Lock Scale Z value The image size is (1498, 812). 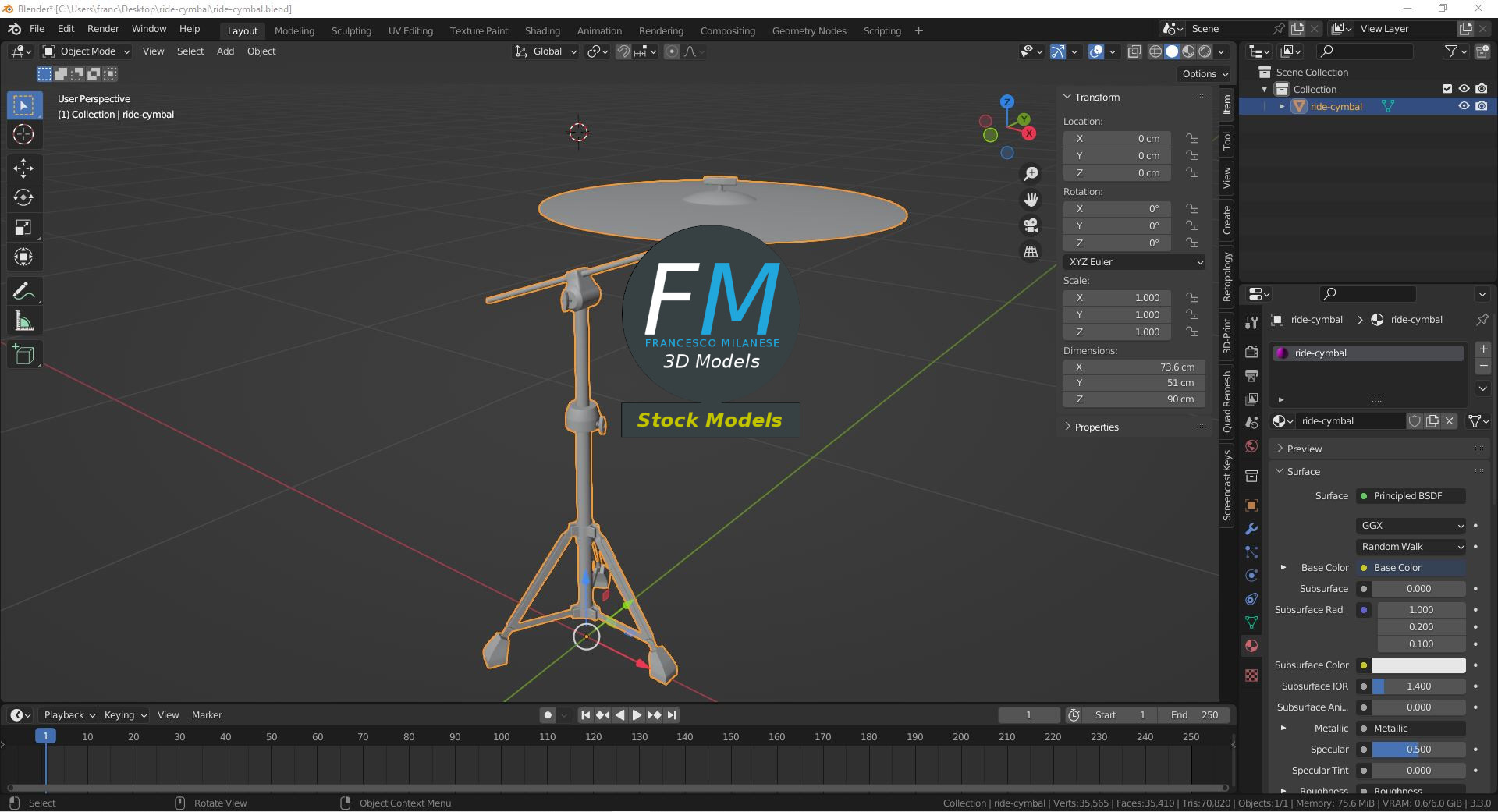[1192, 332]
